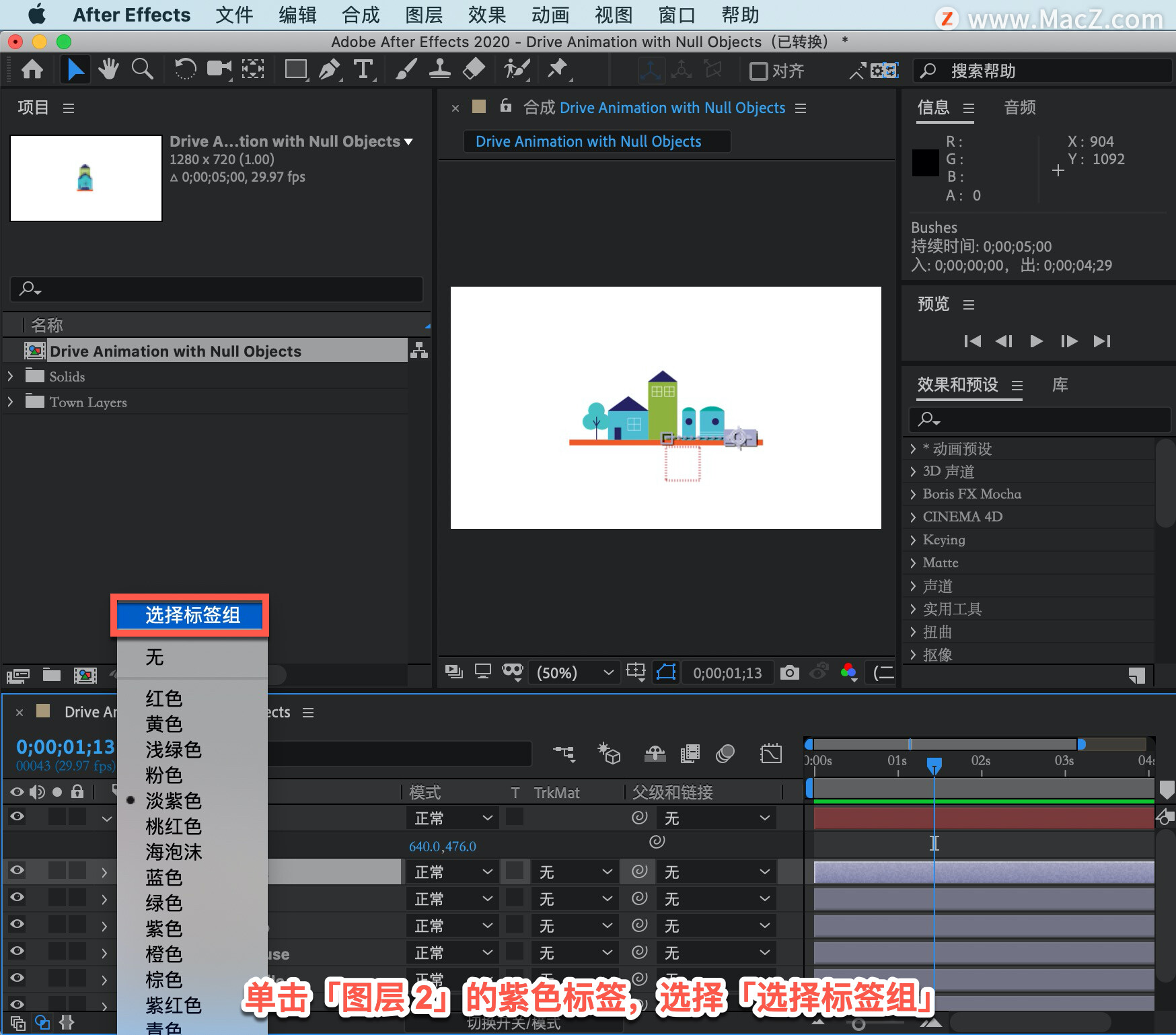Select the Zoom magnifier tool
1176x1035 pixels.
(x=142, y=69)
